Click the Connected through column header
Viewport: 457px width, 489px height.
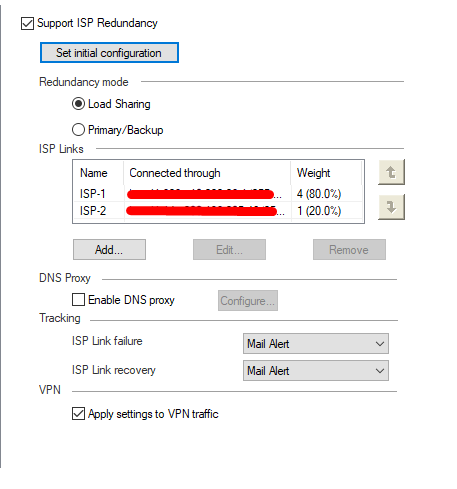[x=207, y=173]
